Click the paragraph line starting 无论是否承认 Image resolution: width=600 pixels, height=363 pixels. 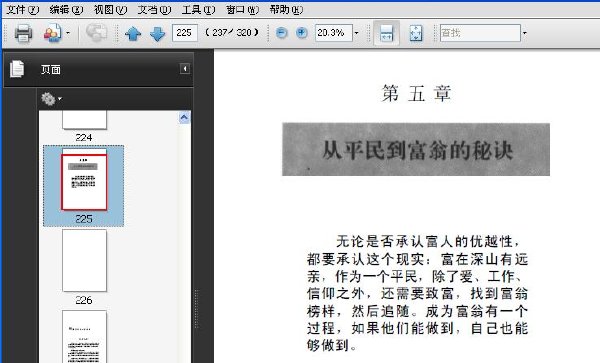[428, 241]
